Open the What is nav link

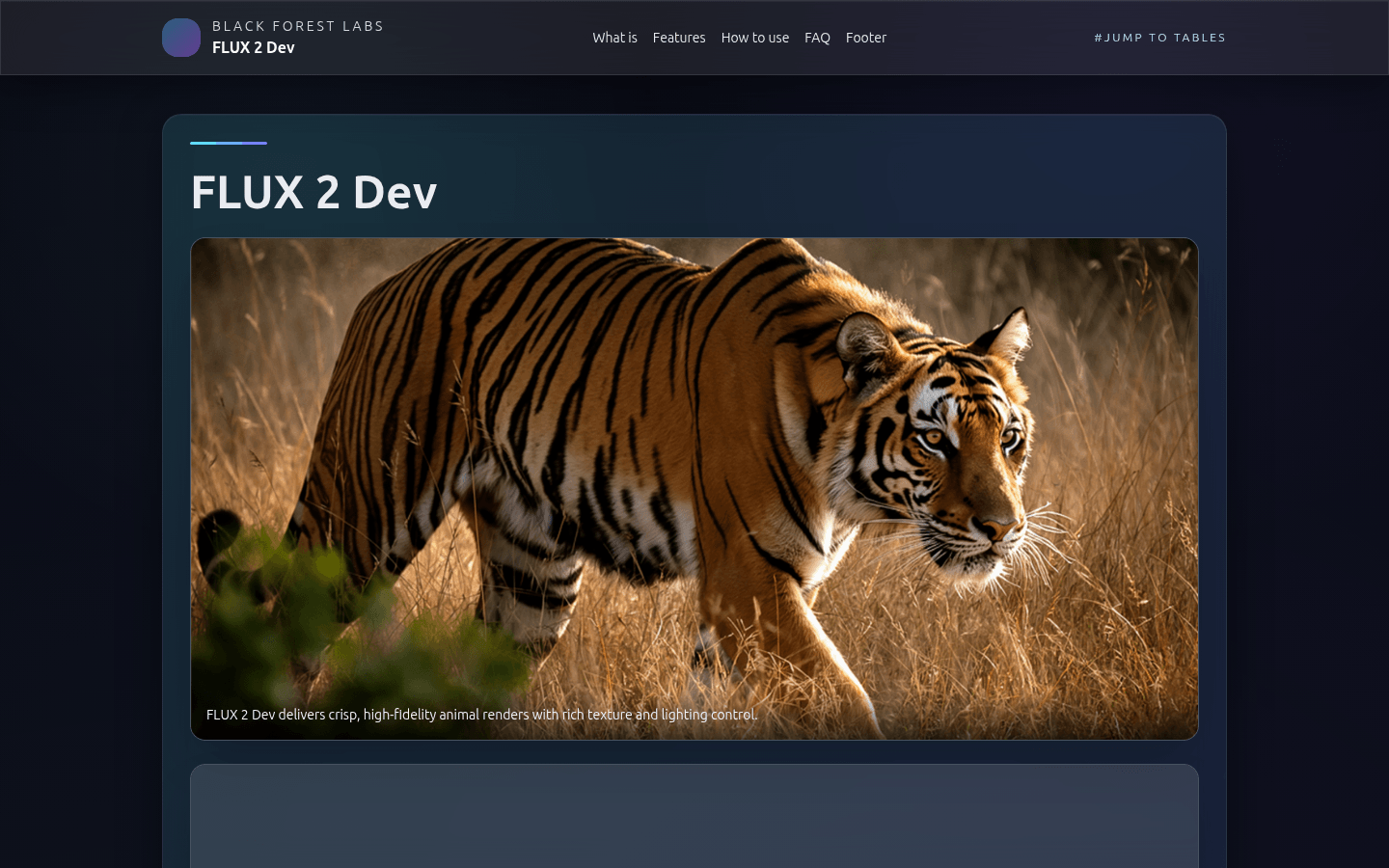[614, 38]
